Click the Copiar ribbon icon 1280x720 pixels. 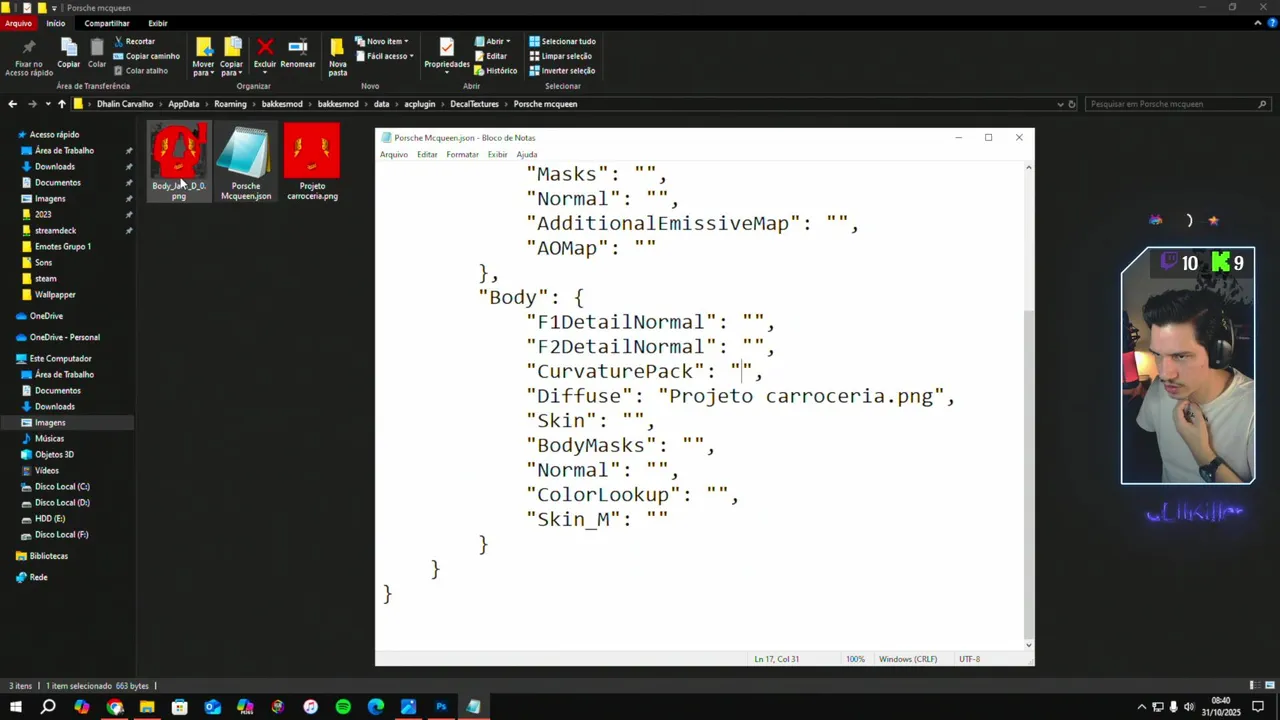click(68, 47)
